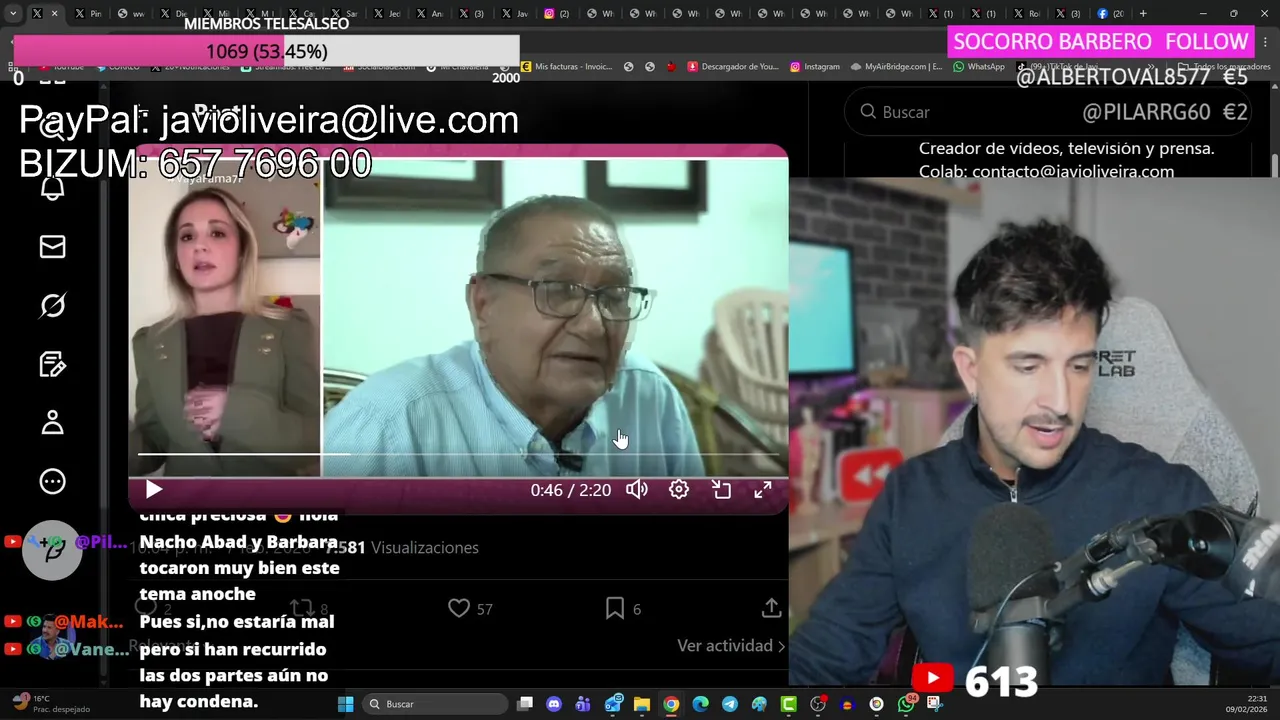Open tab search dropdown in Chrome
1280x720 pixels.
coord(13,13)
